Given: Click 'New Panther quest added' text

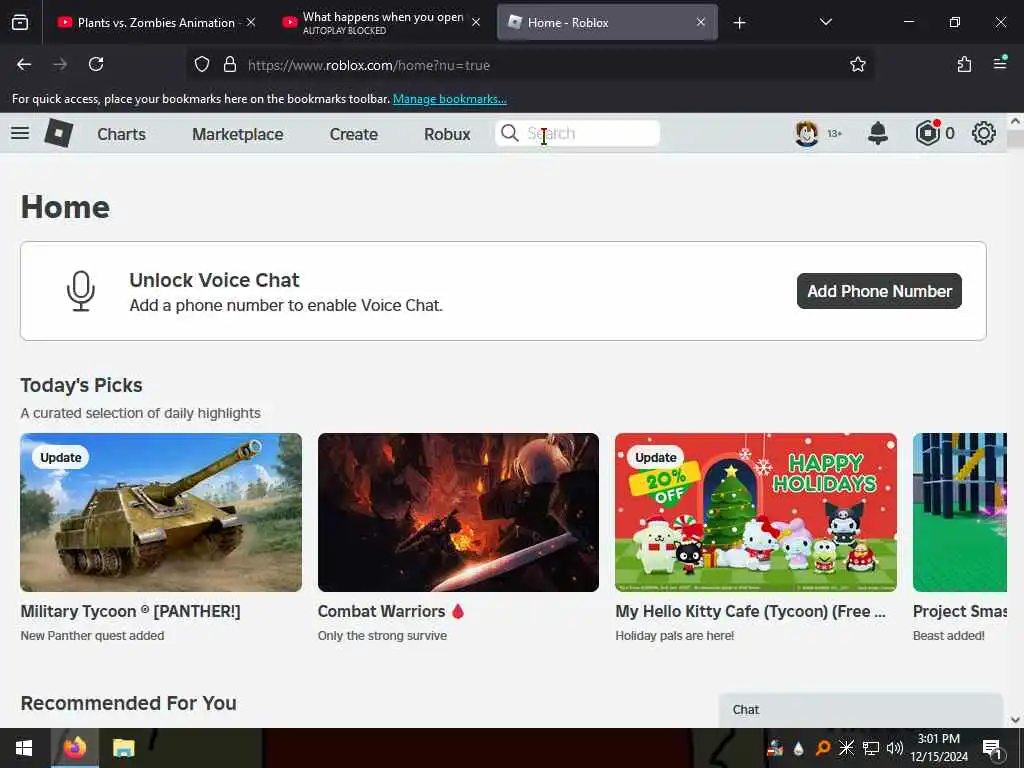Looking at the screenshot, I should [93, 635].
